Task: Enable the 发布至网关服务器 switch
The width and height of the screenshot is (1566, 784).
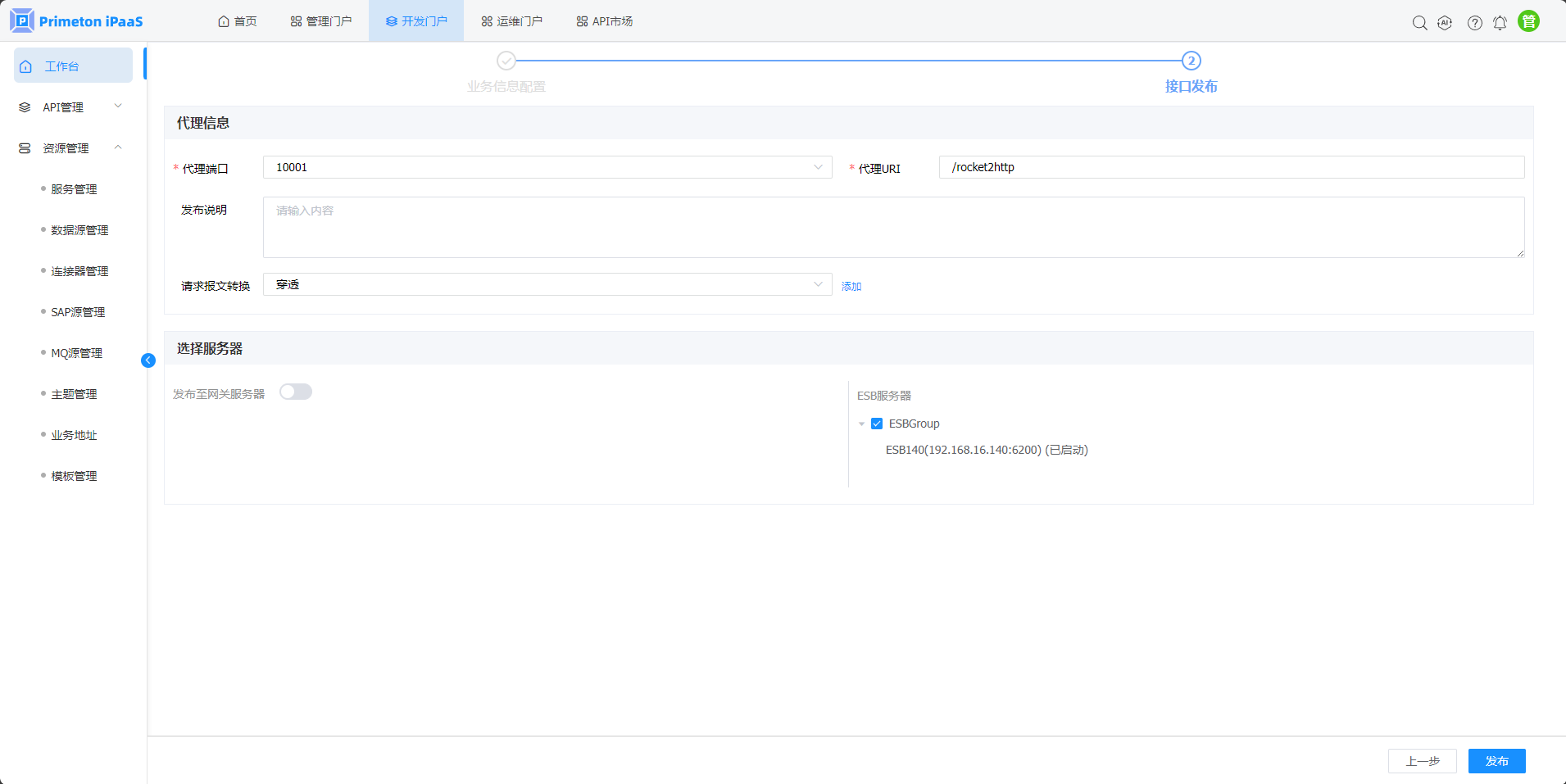Action: [x=296, y=392]
